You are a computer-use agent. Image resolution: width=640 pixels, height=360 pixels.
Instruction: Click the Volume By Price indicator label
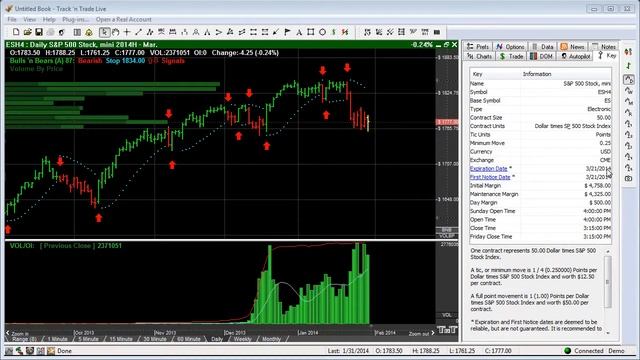[36, 69]
